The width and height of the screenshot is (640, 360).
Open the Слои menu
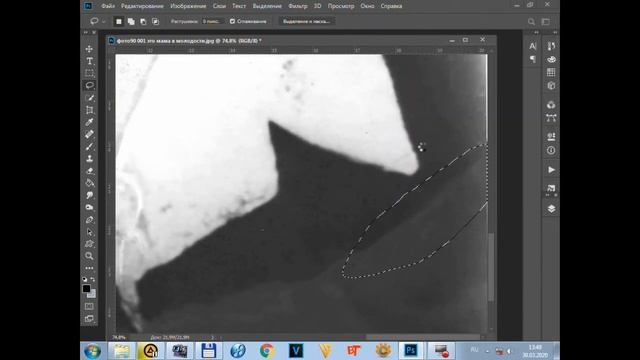[x=219, y=6]
